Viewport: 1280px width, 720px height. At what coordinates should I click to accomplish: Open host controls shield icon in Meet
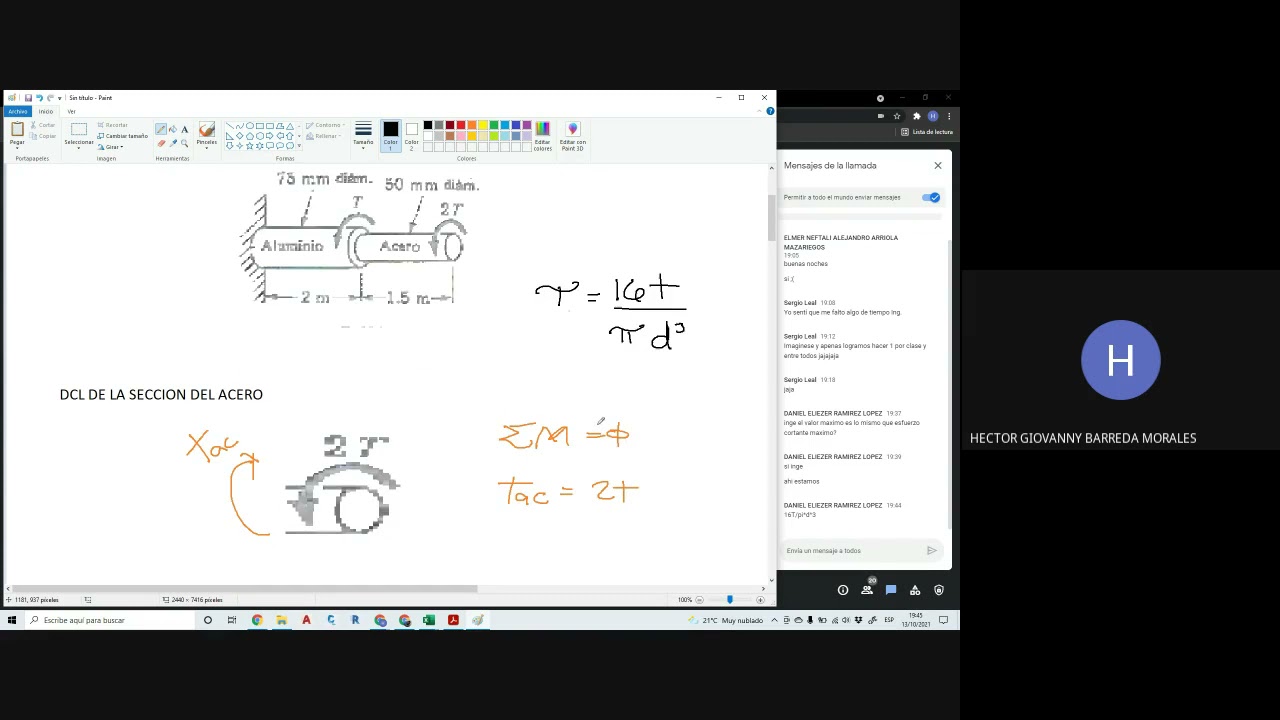(x=939, y=590)
